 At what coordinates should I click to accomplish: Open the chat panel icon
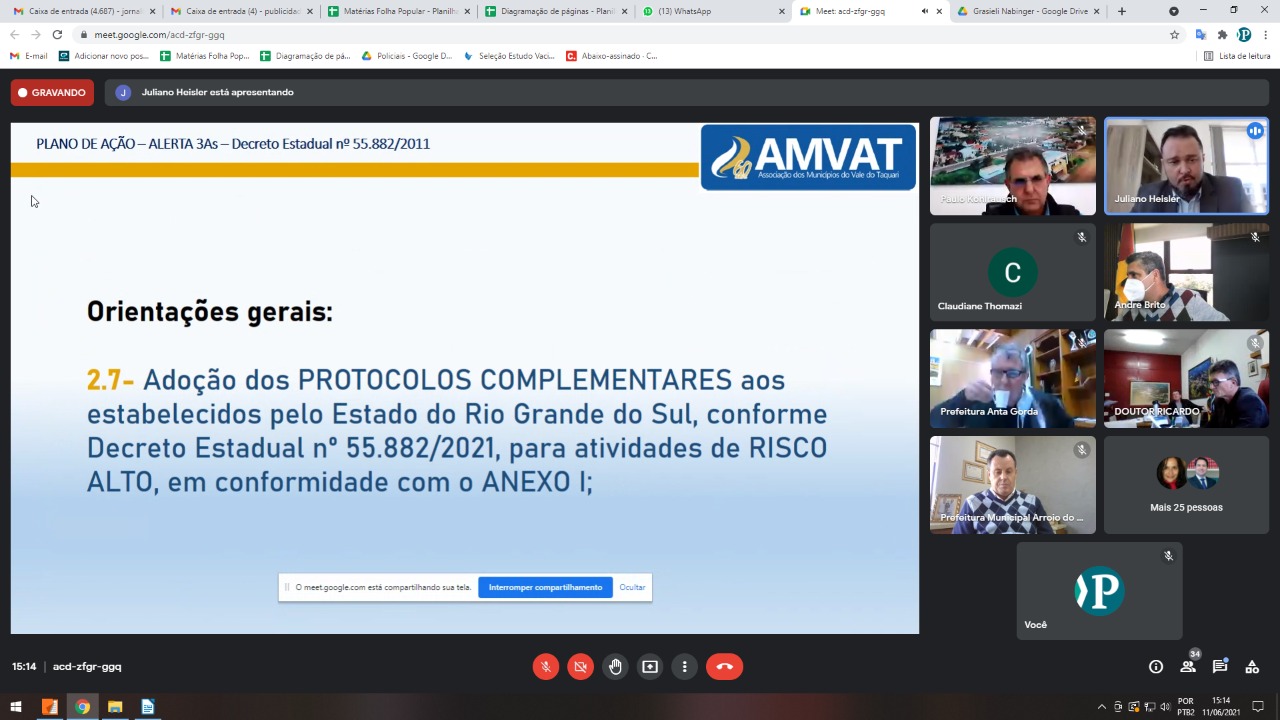click(1220, 667)
